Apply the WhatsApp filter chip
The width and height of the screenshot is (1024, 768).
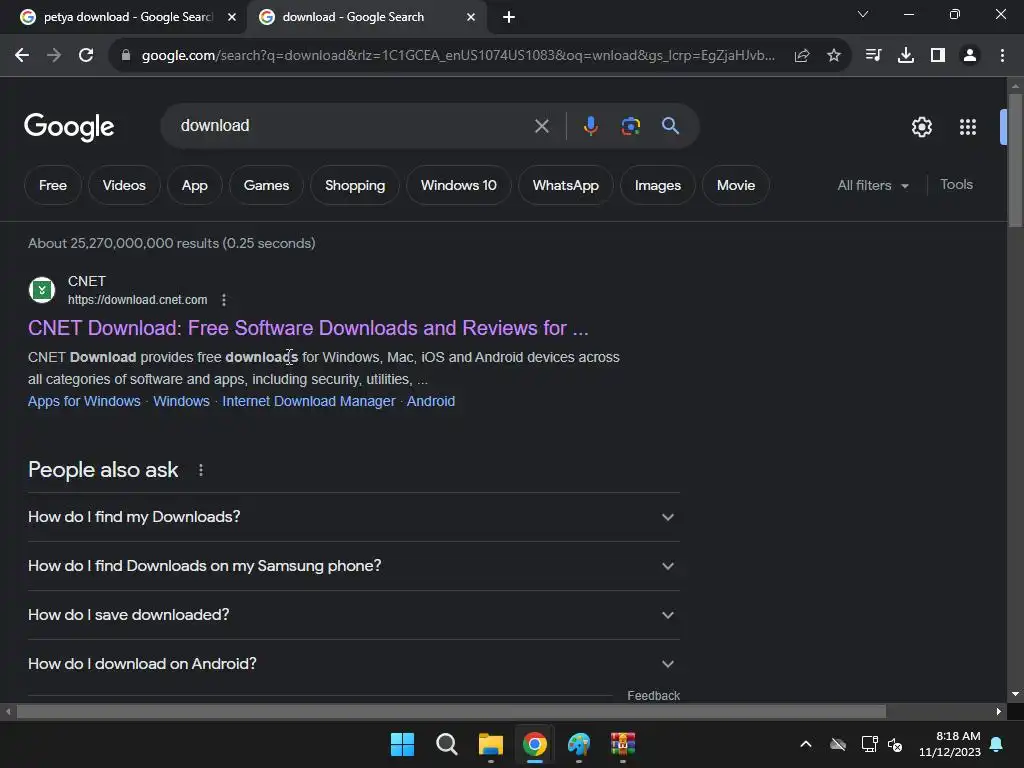(x=566, y=185)
